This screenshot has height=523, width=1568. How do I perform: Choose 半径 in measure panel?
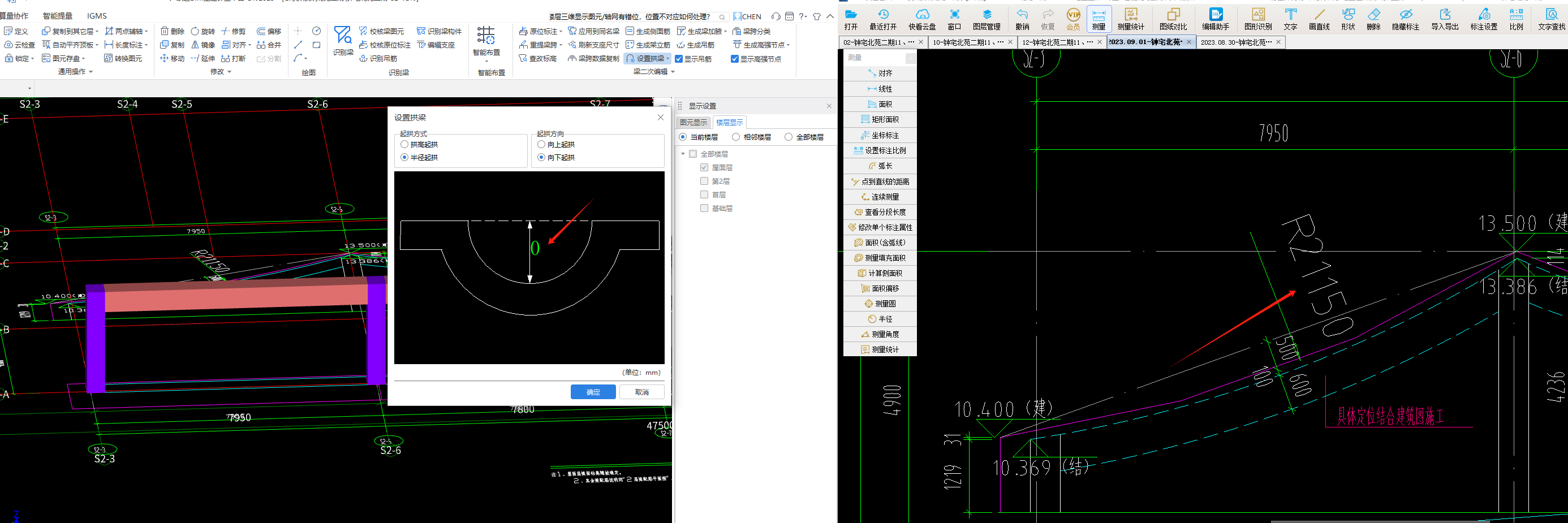point(880,319)
